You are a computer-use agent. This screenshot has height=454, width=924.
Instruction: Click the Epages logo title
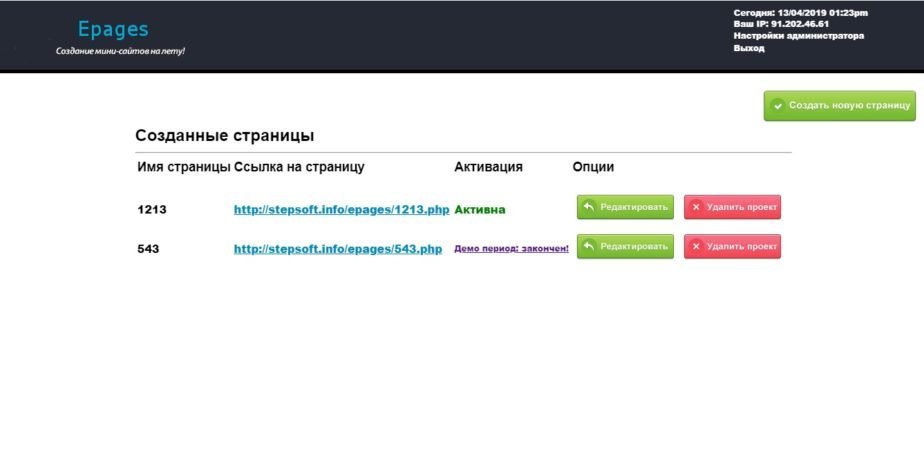(x=113, y=29)
